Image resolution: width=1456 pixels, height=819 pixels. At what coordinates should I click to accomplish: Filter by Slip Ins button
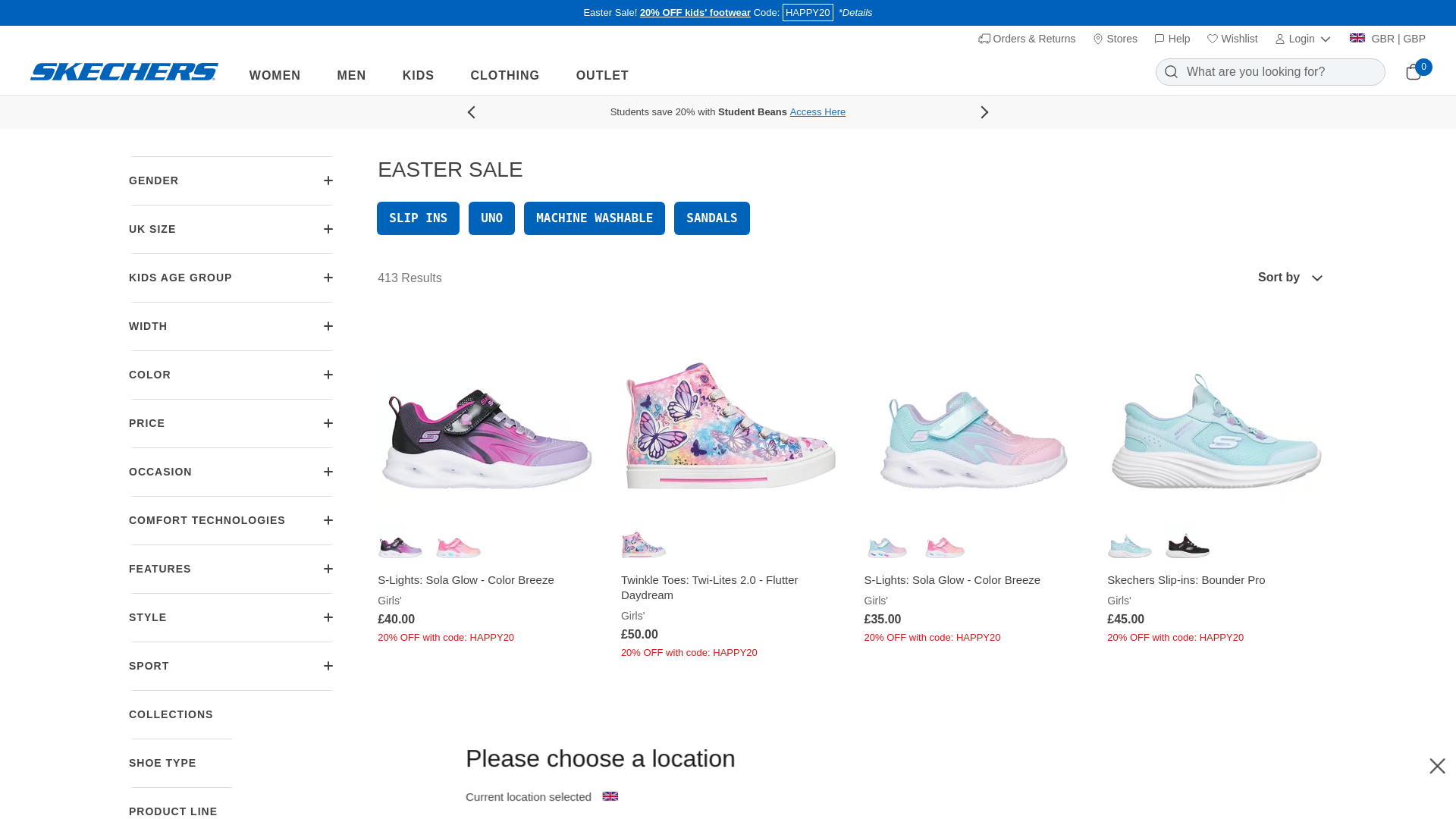(x=418, y=218)
